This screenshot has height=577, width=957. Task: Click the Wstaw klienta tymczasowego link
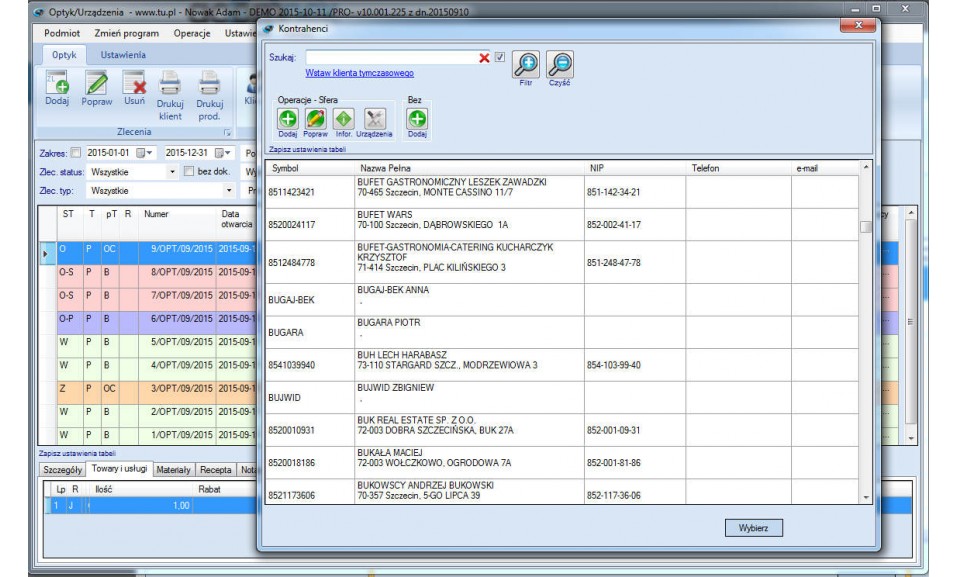[359, 73]
